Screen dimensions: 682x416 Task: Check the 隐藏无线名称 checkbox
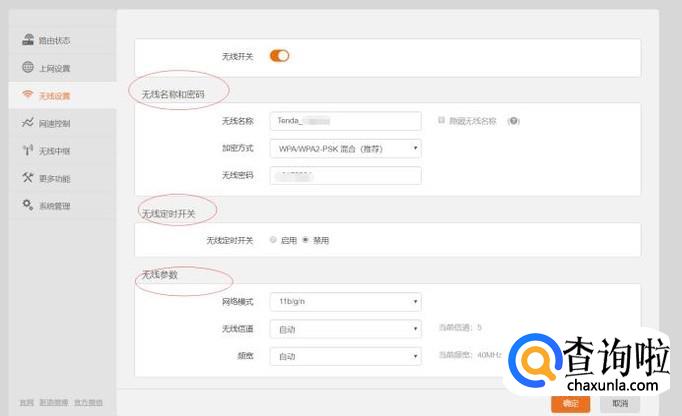coord(441,120)
